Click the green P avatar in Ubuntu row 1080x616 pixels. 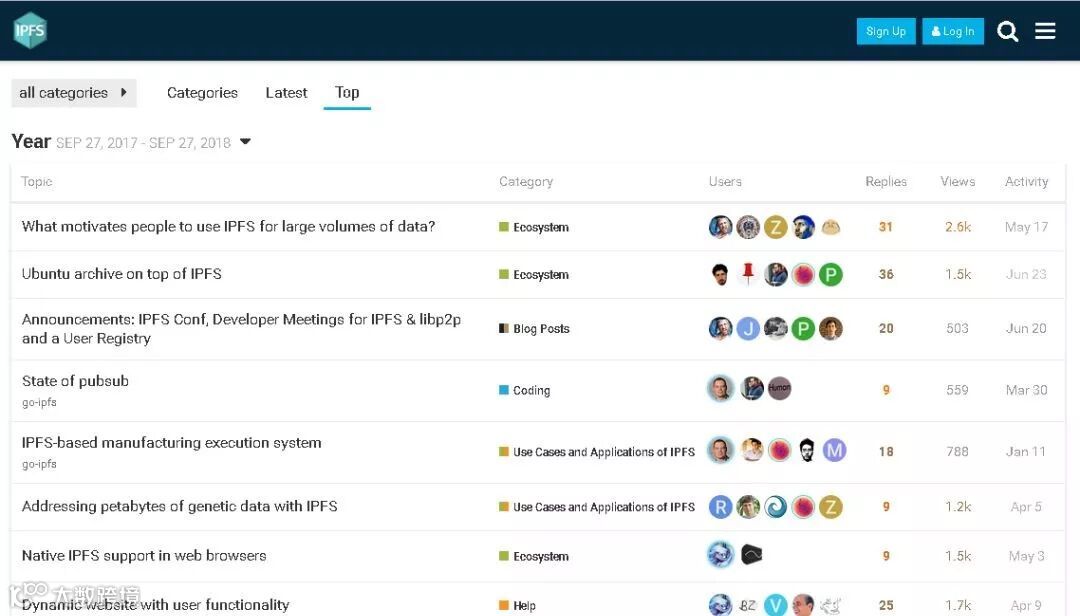coord(831,274)
